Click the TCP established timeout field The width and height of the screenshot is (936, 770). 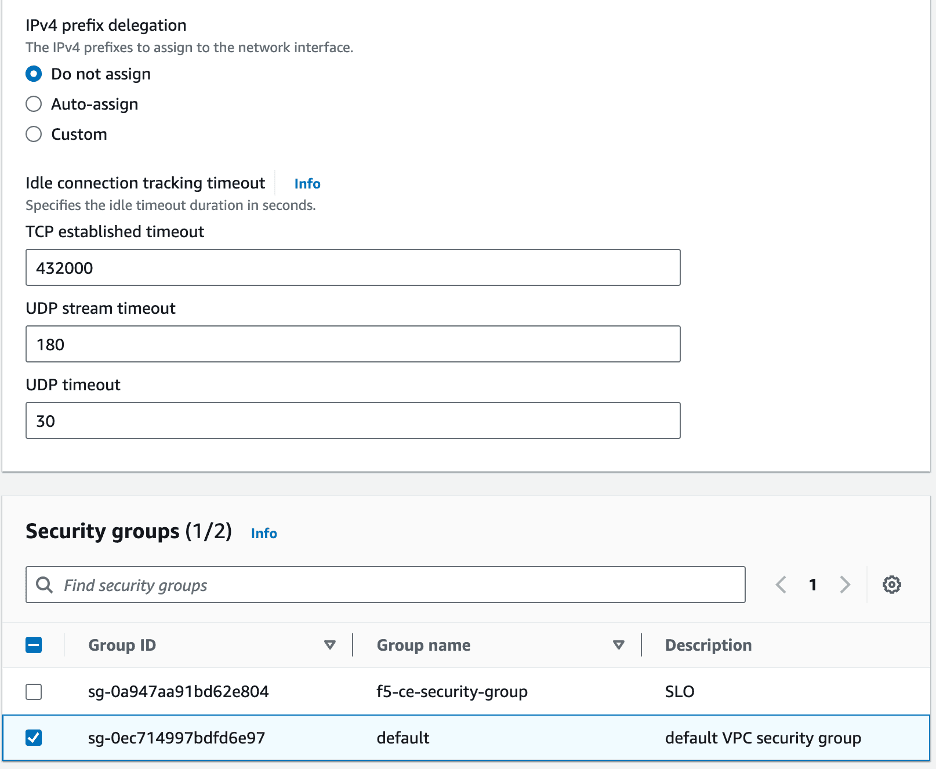[353, 268]
